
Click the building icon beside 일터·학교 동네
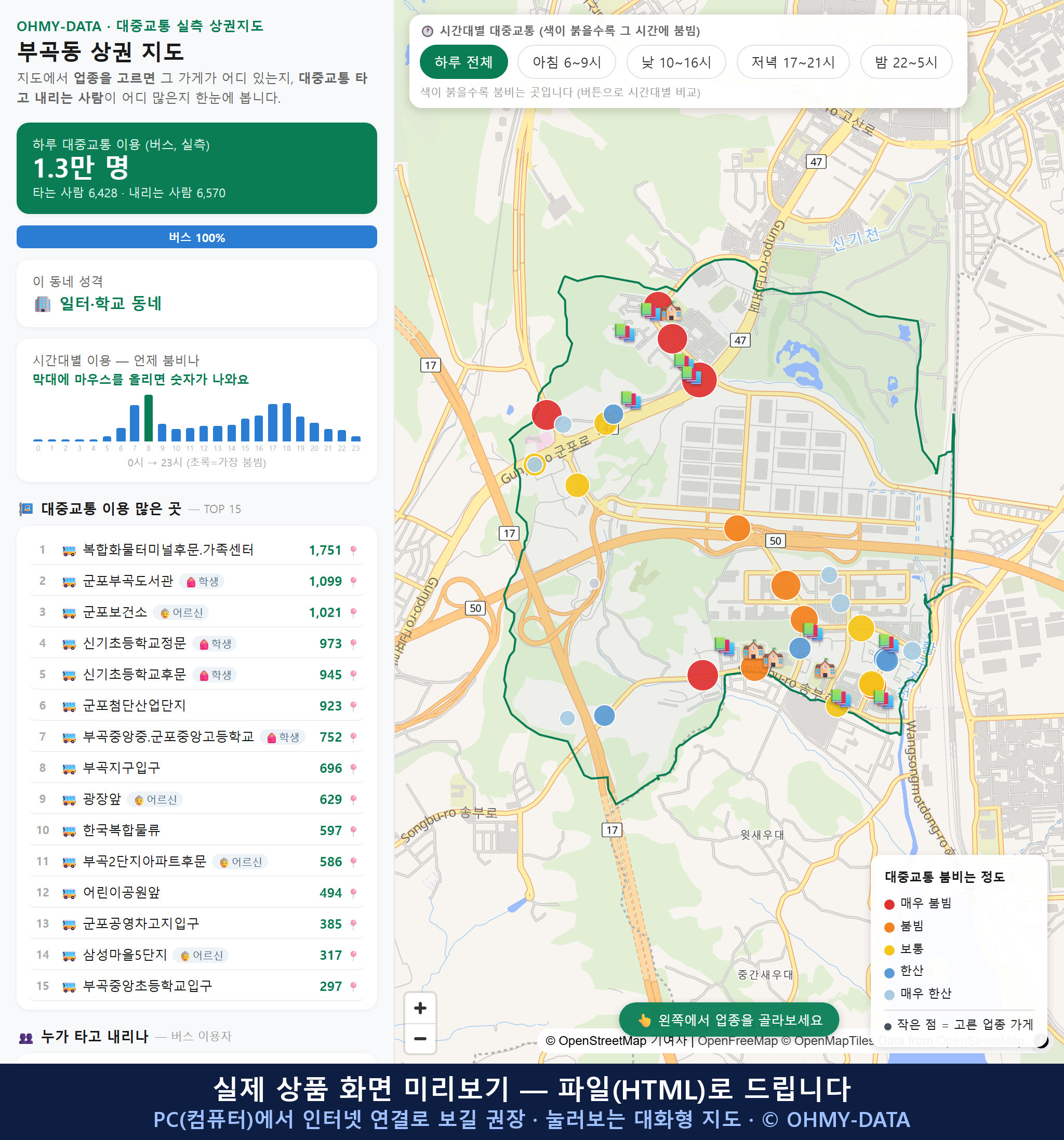pyautogui.click(x=43, y=304)
